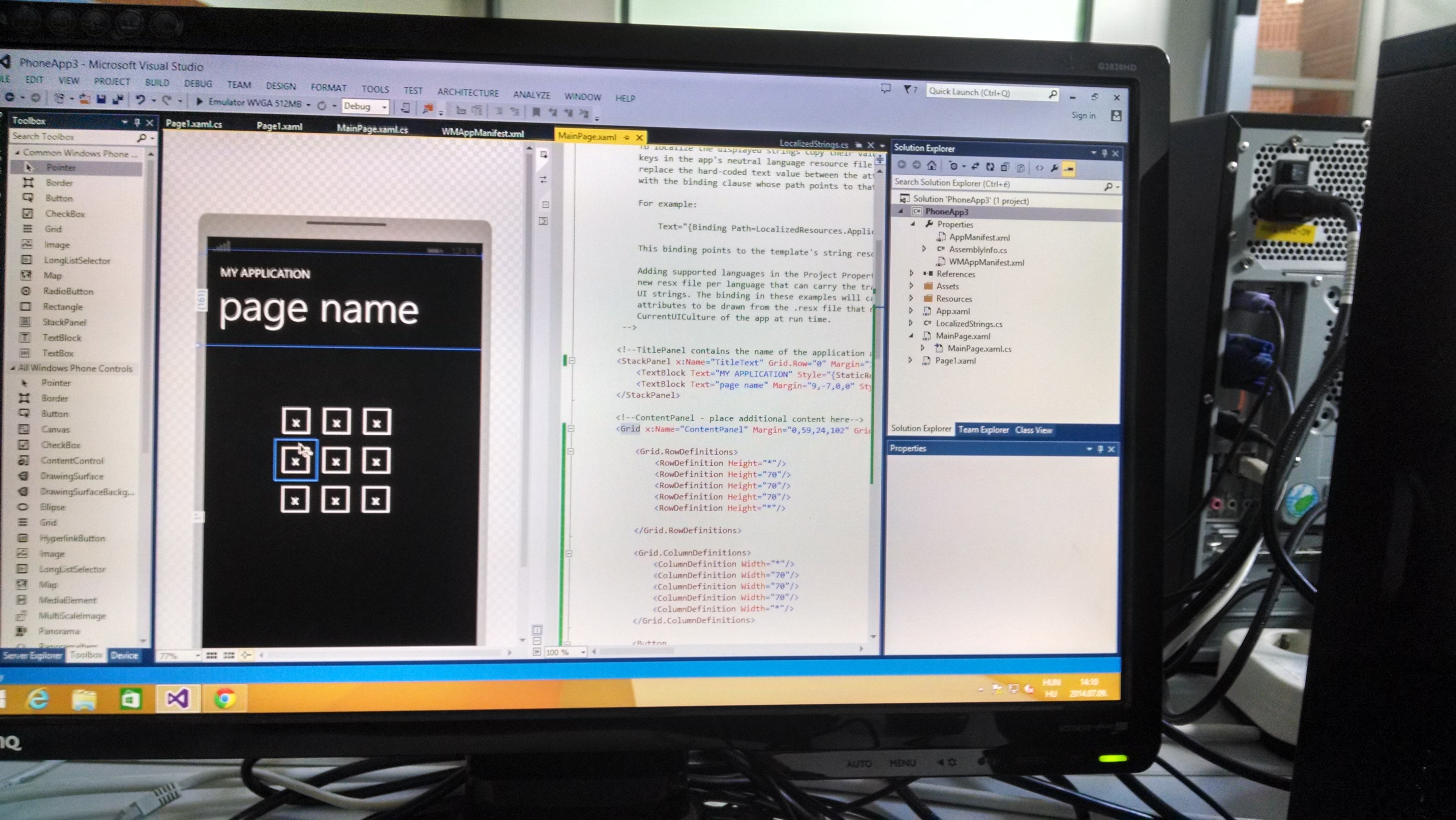This screenshot has height=820, width=1456.
Task: Select the Pointer tool in Common controls
Action: click(x=60, y=167)
